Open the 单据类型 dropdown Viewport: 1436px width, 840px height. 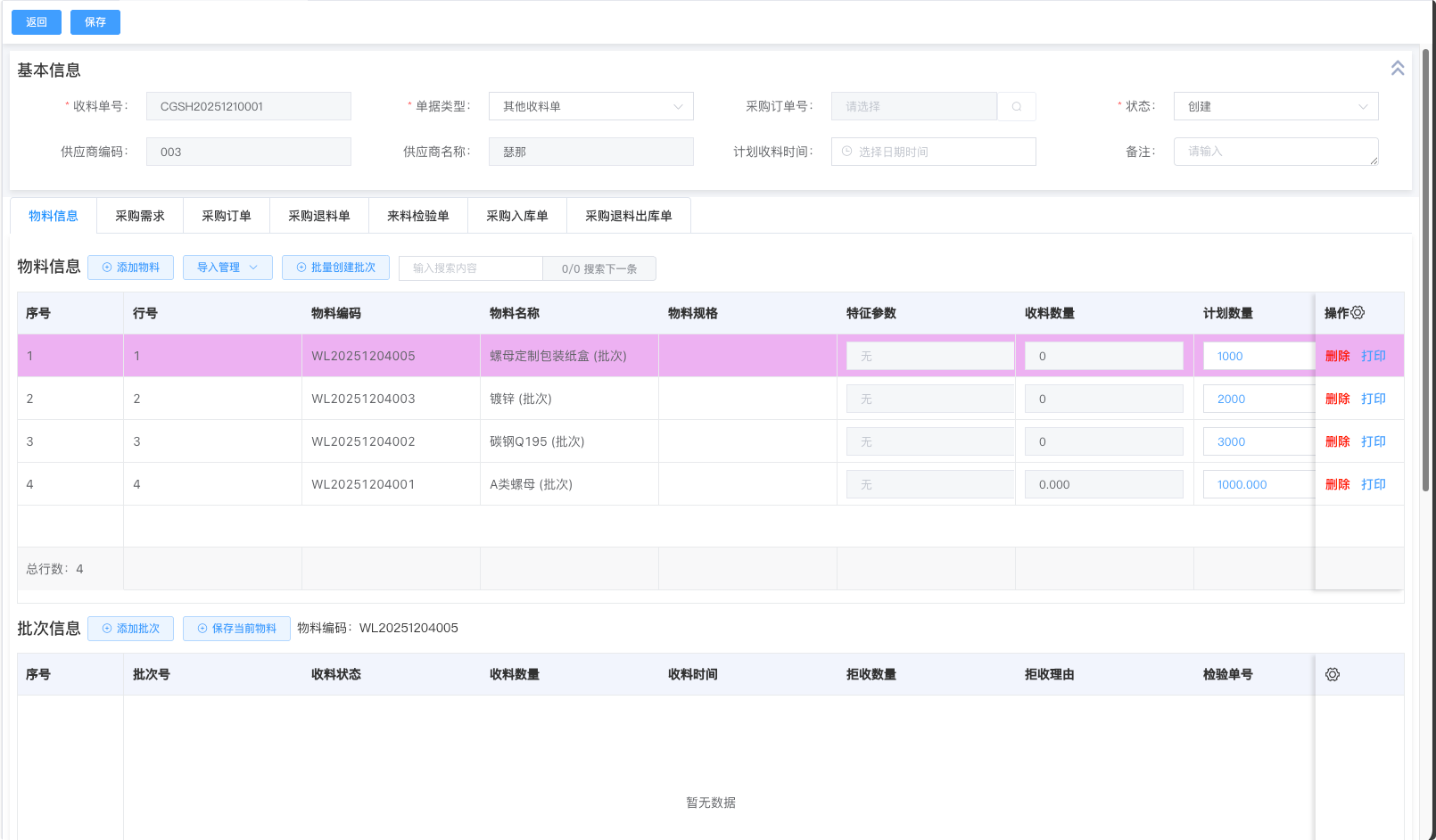pos(590,107)
